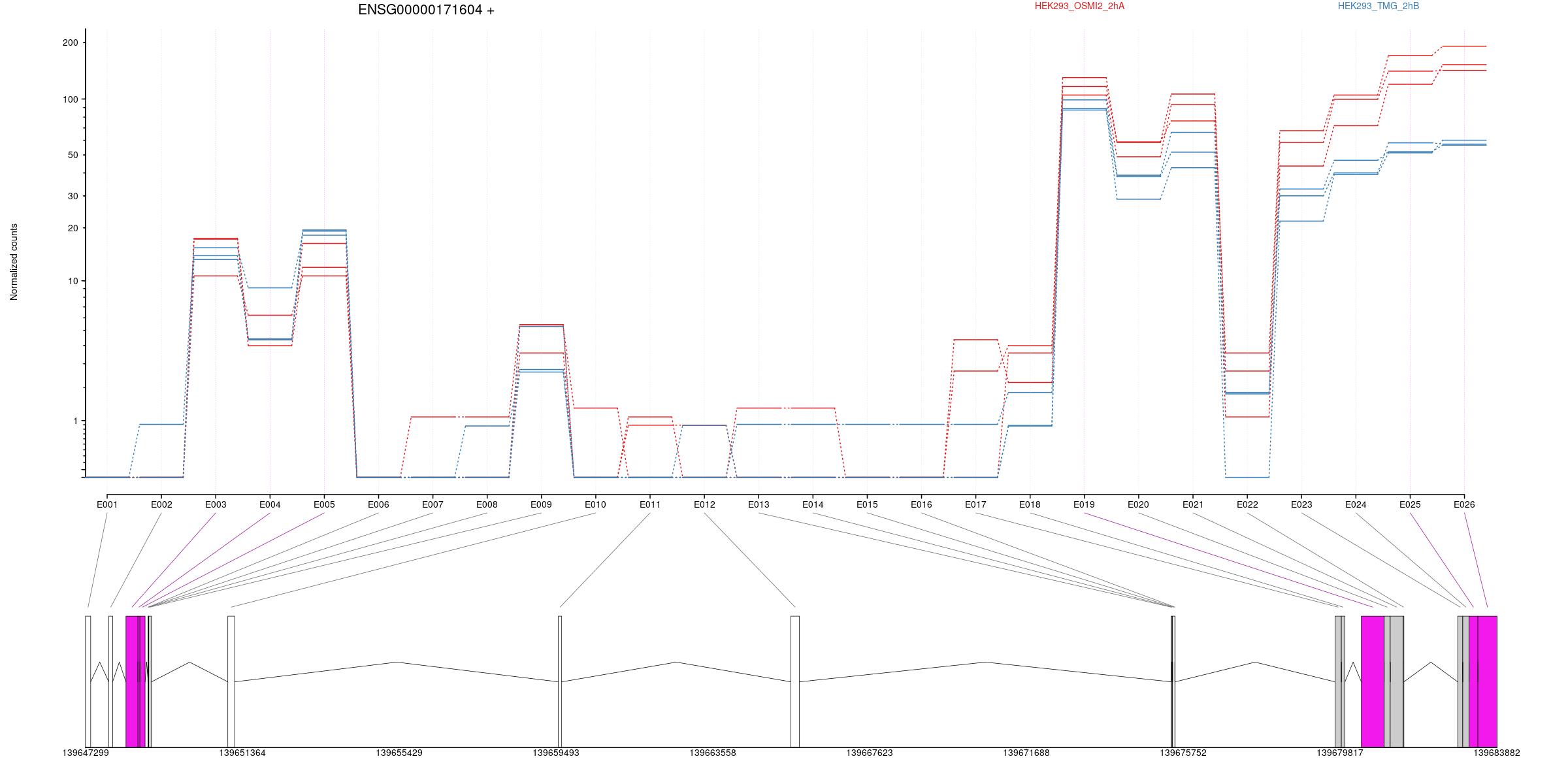Click exon label E024
The image size is (1568, 784).
tap(1356, 504)
